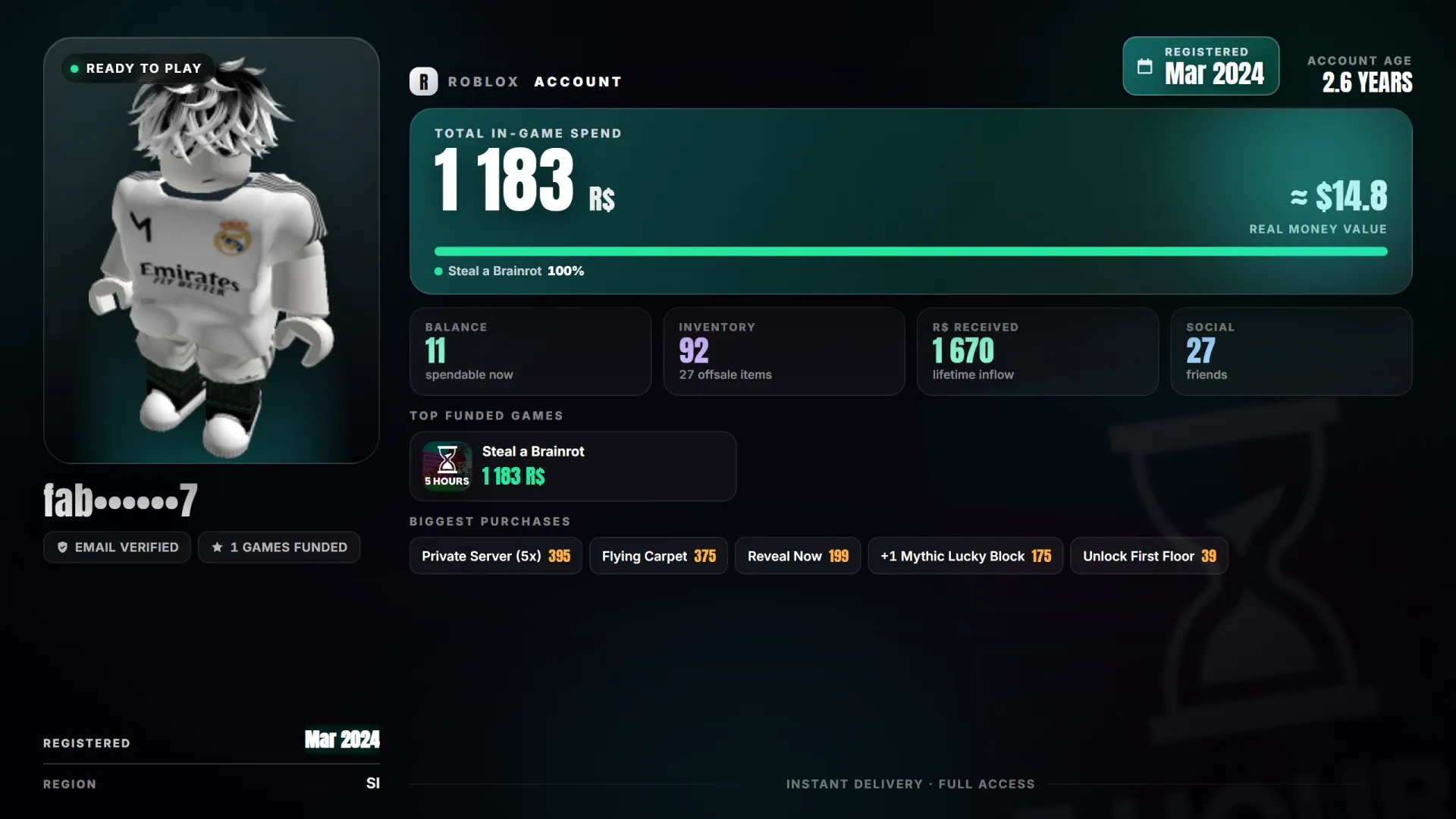Click the Region SI value
Viewport: 1456px width, 819px height.
tap(372, 783)
